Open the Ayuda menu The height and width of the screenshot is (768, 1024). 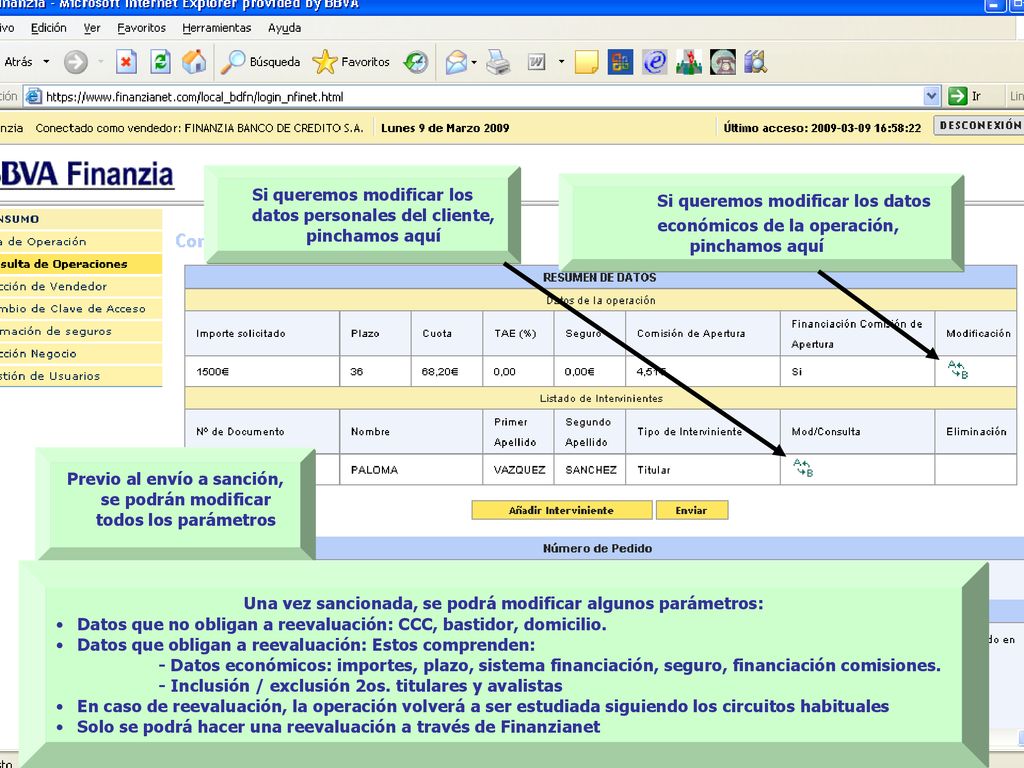[x=284, y=27]
